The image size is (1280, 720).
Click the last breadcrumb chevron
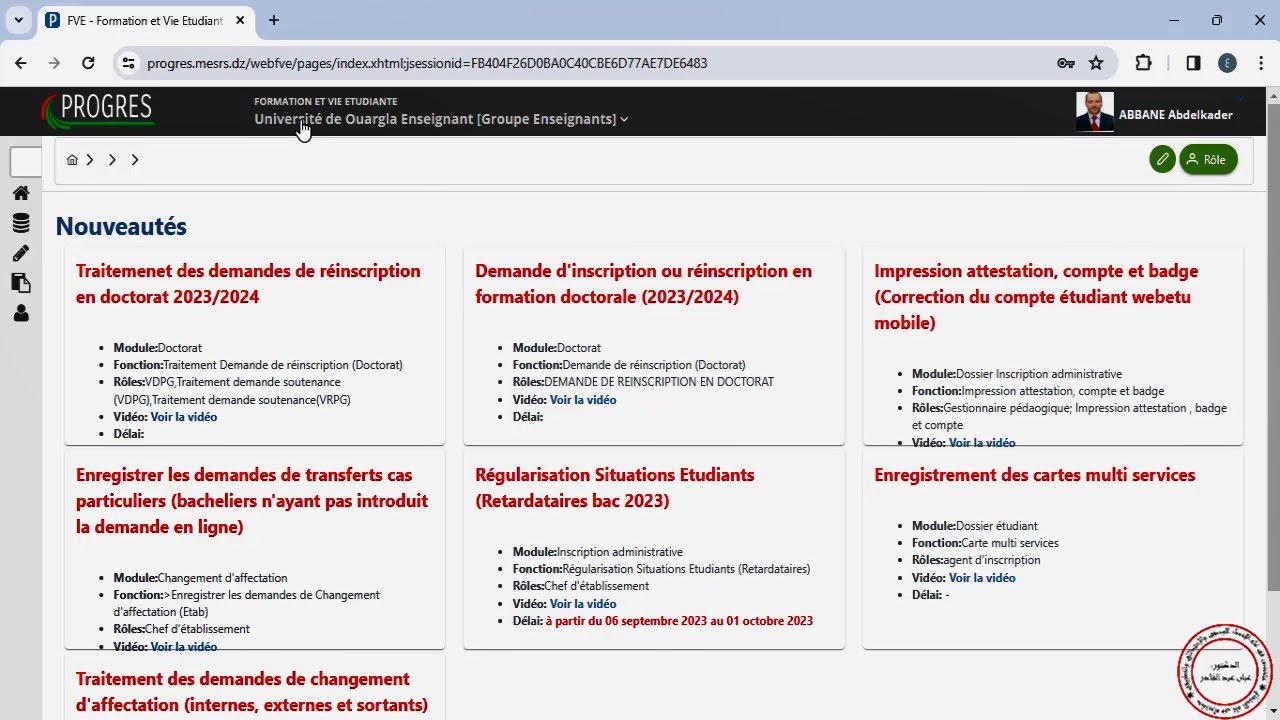click(135, 160)
